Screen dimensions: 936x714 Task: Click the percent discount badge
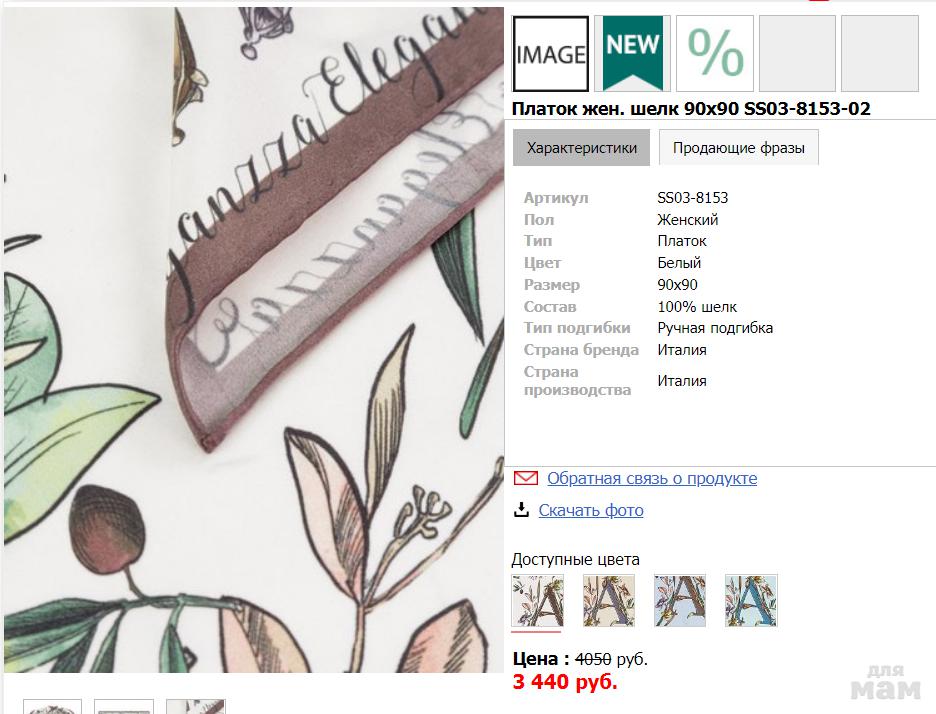(715, 54)
